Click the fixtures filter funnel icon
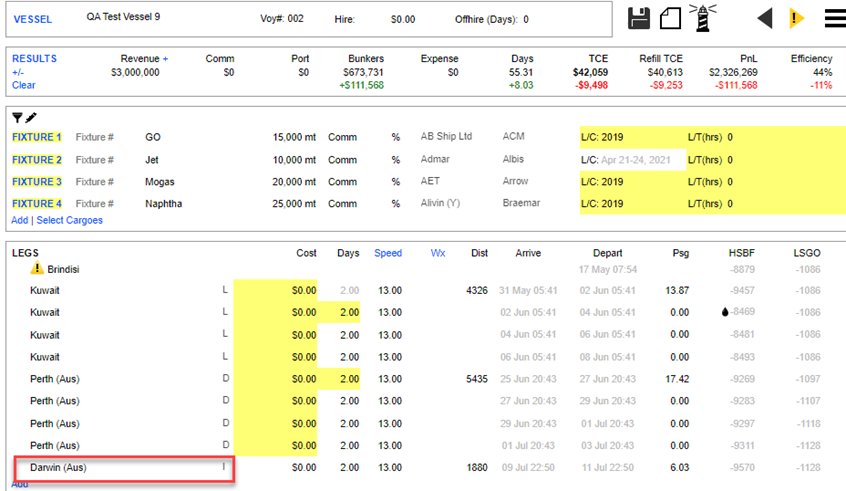Image resolution: width=846 pixels, height=491 pixels. coord(17,118)
